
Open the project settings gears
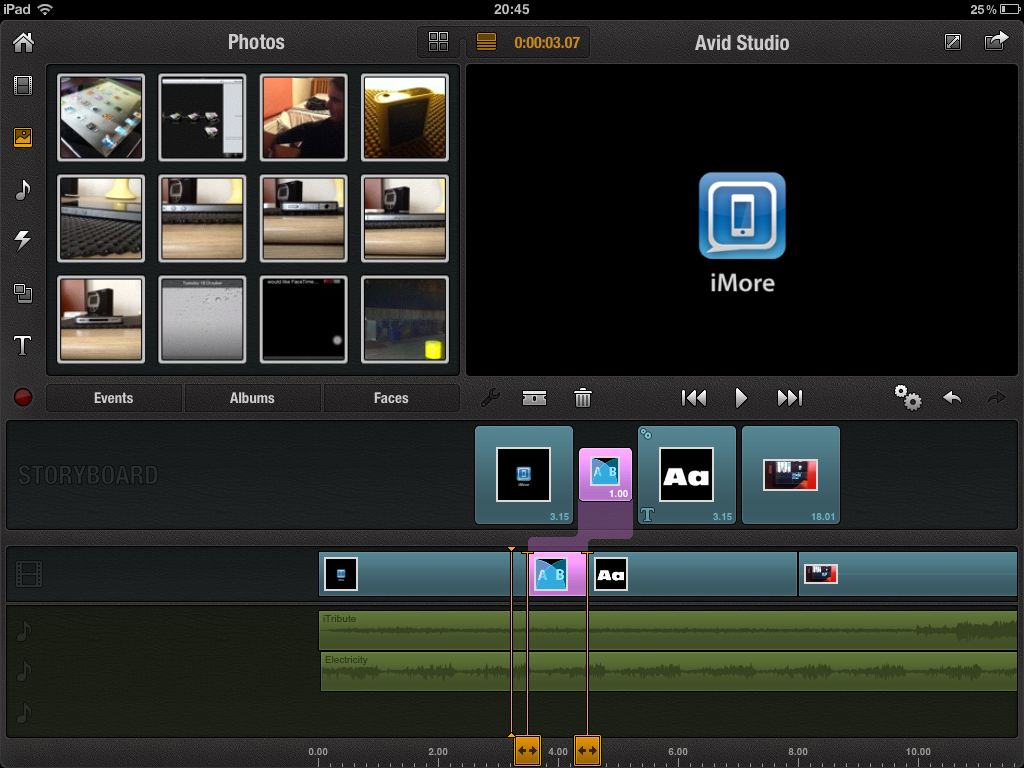[x=908, y=397]
